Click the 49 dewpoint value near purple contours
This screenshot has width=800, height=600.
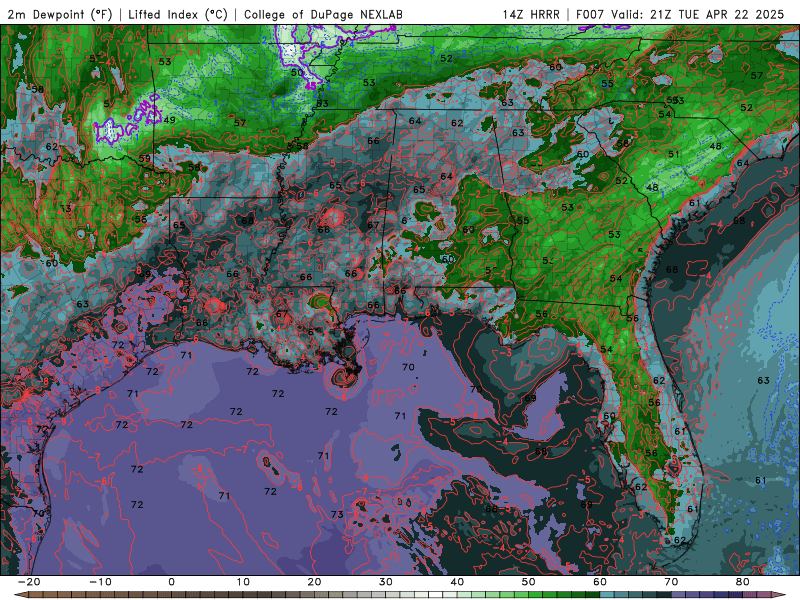[x=169, y=120]
